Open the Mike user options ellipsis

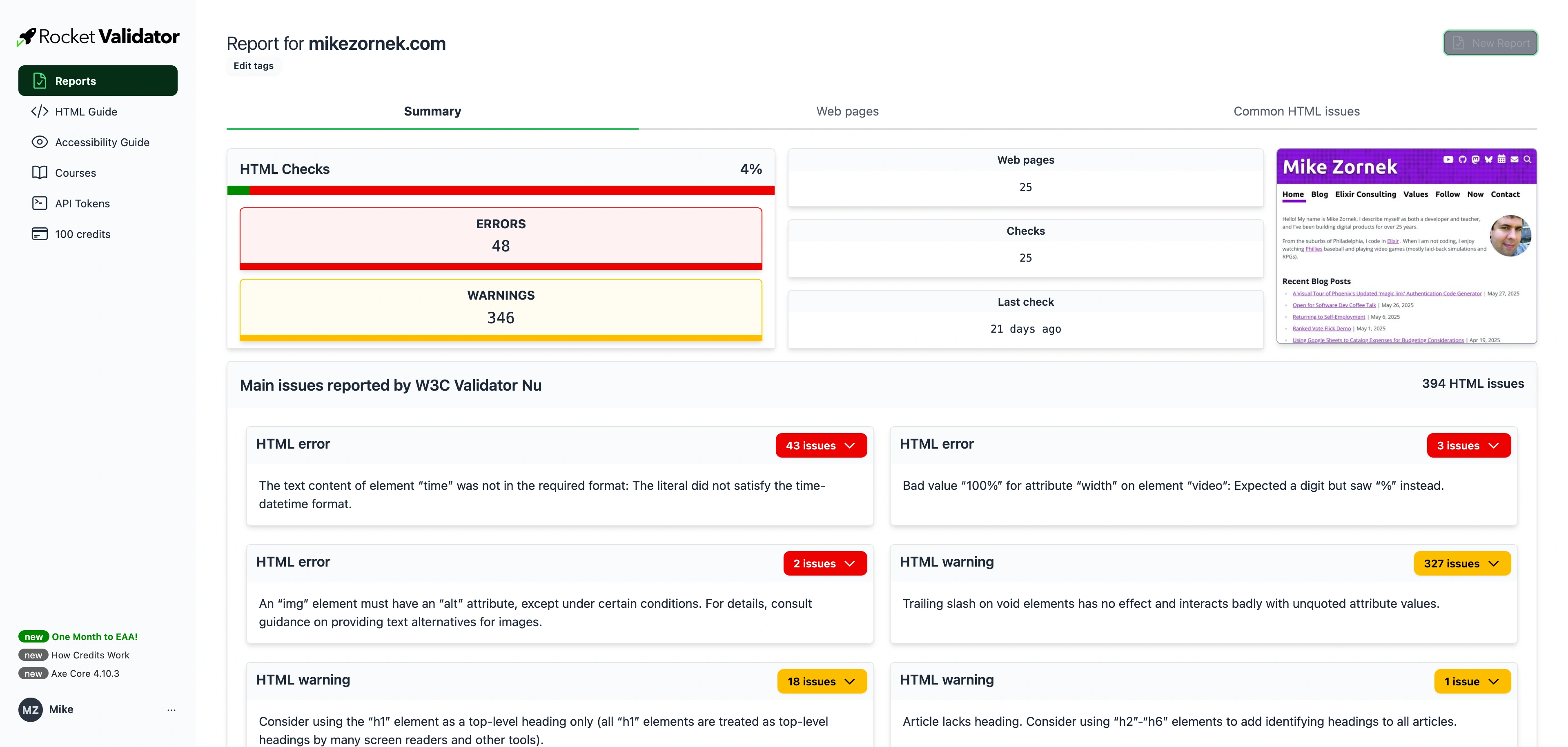click(171, 710)
